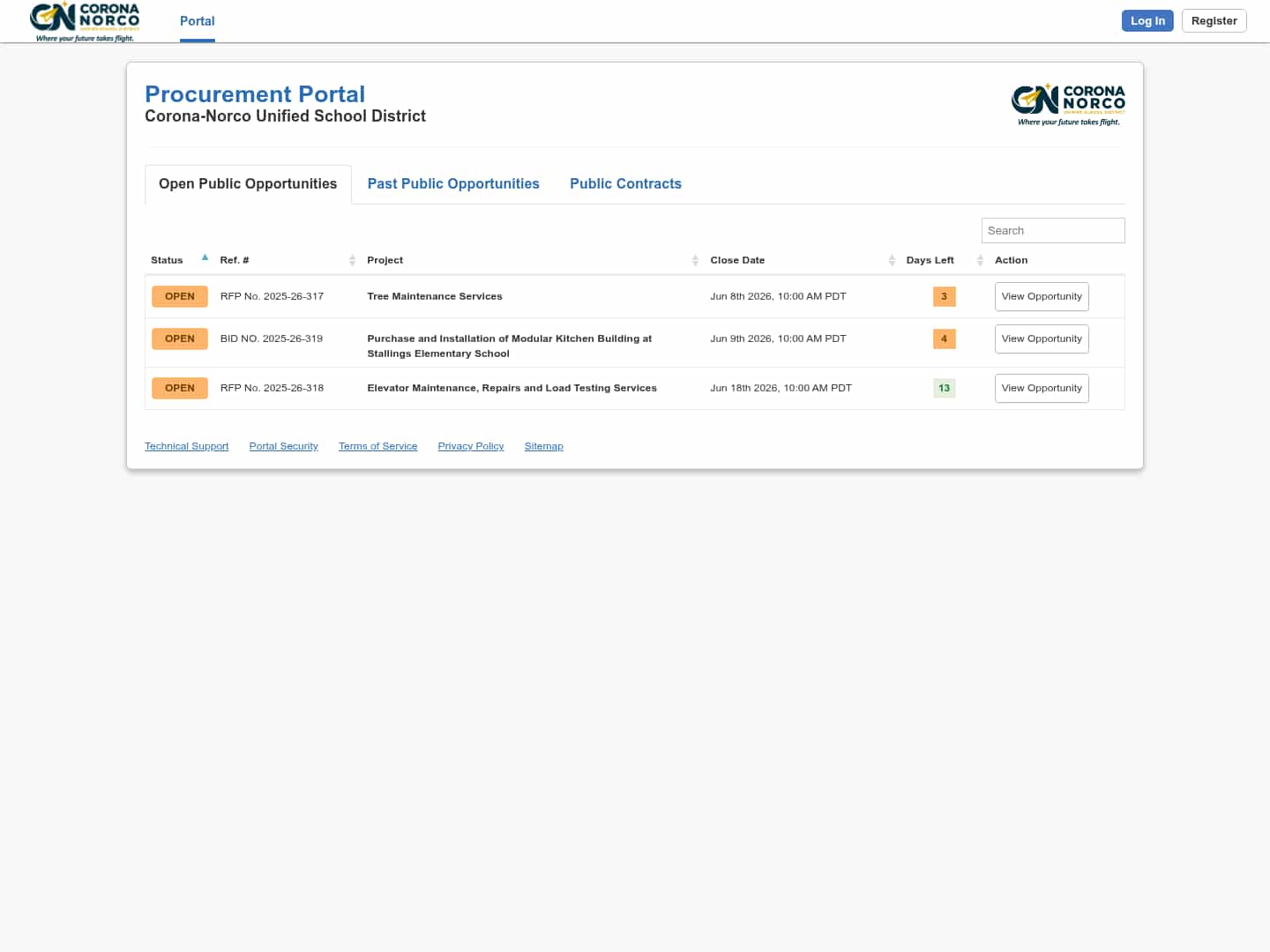Click close date Jun 8th 2026
1270x952 pixels.
(778, 297)
